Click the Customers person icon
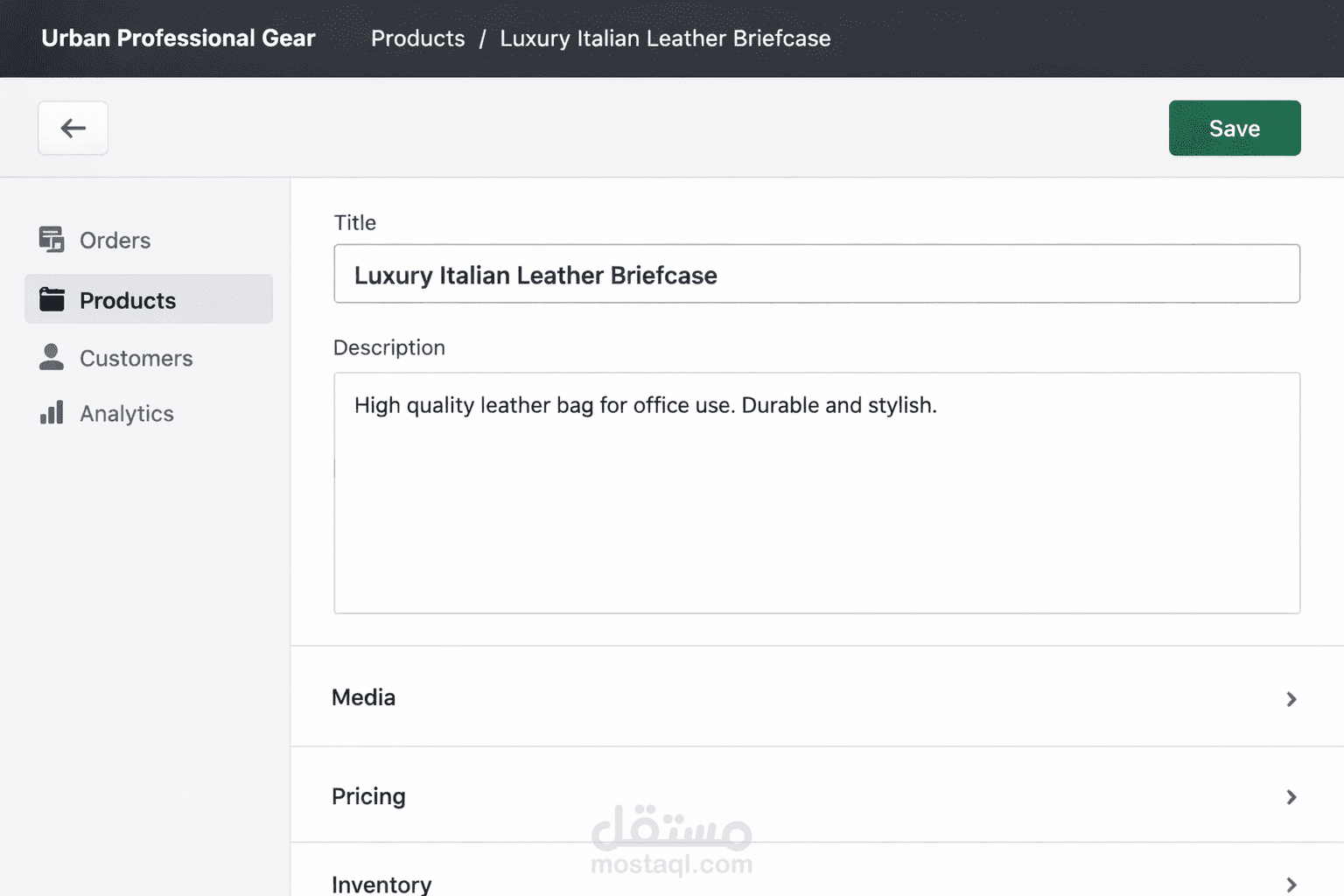The height and width of the screenshot is (896, 1344). (x=52, y=357)
